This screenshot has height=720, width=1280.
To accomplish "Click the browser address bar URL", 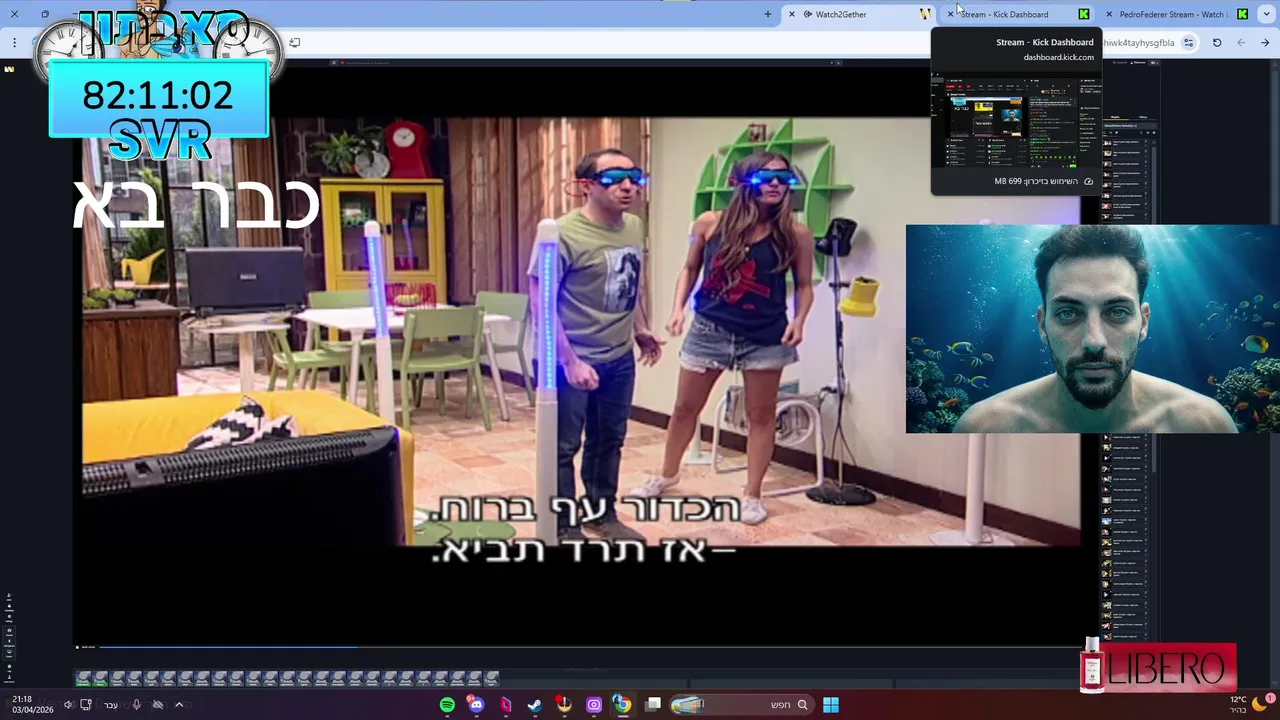I will pos(1139,43).
